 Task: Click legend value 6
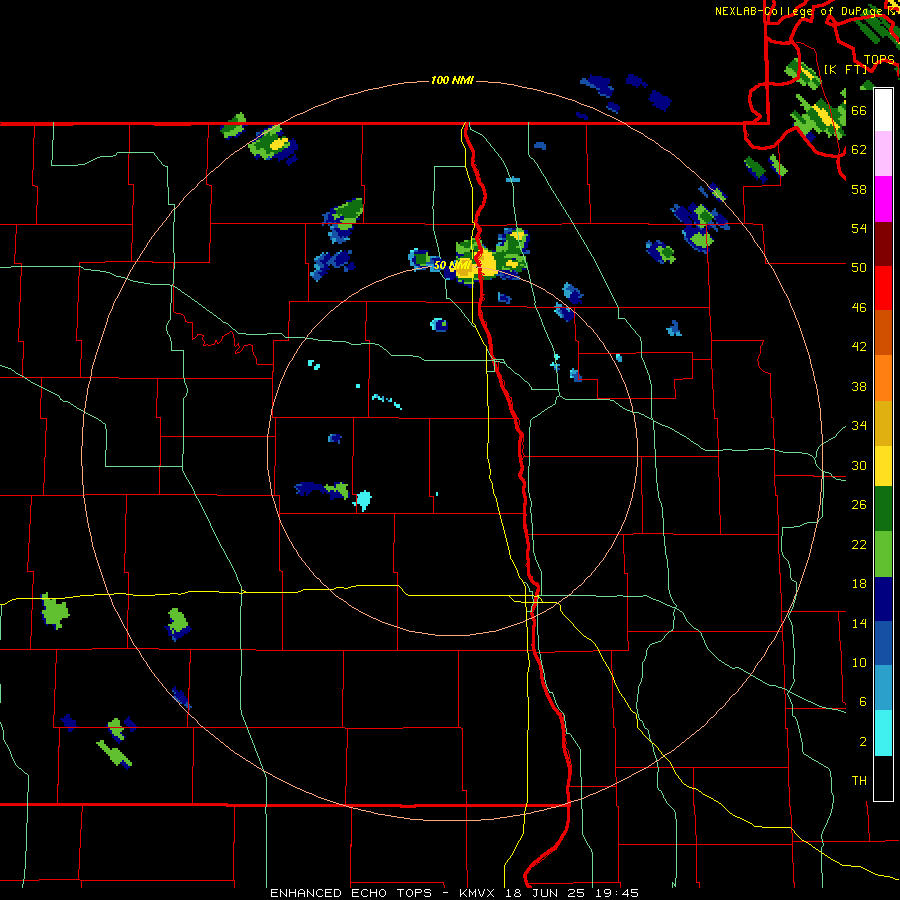tap(863, 702)
